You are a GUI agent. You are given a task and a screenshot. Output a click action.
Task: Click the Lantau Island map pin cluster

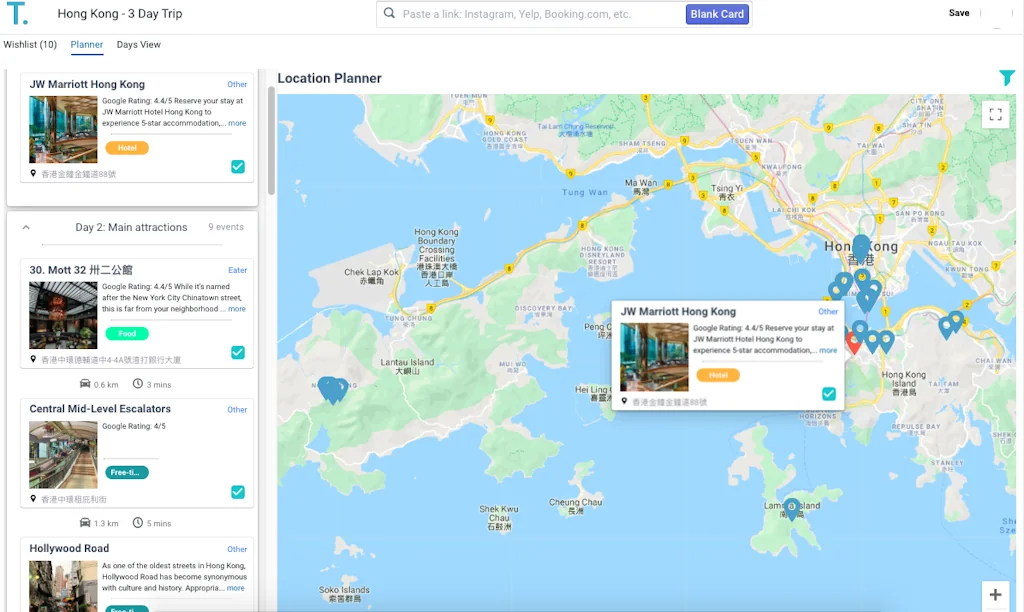[332, 389]
